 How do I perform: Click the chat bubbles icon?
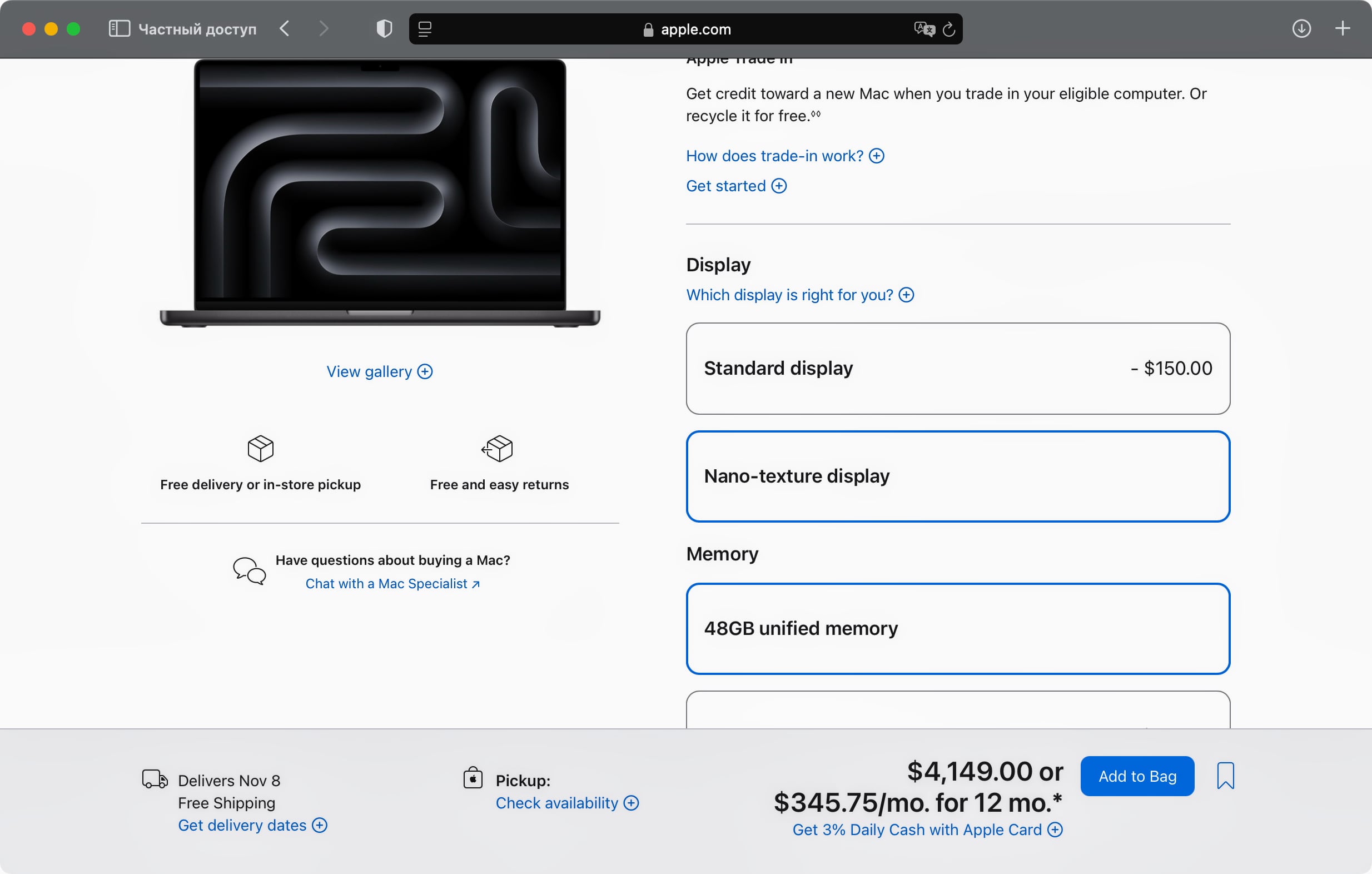[249, 571]
